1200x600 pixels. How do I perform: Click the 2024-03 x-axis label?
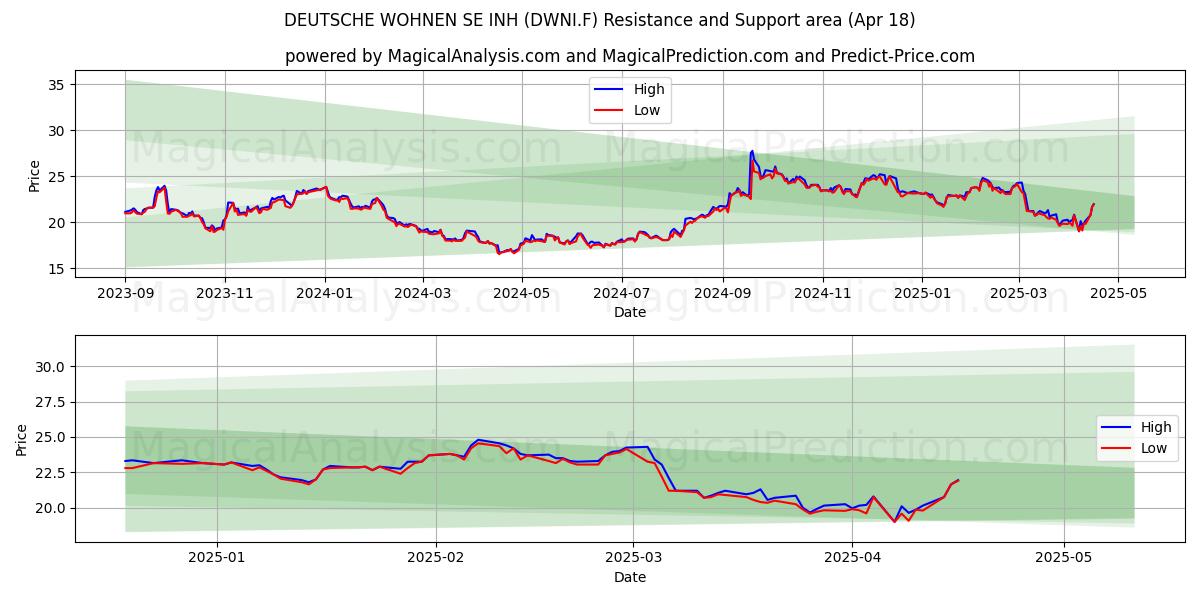[422, 294]
